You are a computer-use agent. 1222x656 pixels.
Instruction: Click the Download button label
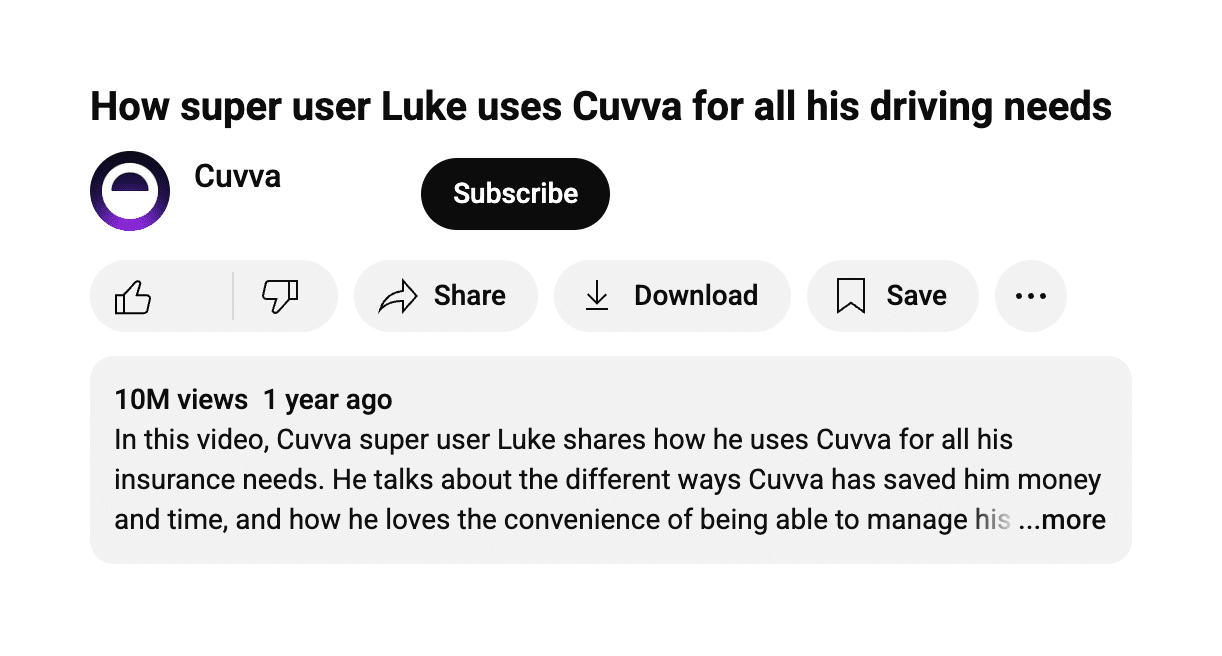(x=696, y=296)
